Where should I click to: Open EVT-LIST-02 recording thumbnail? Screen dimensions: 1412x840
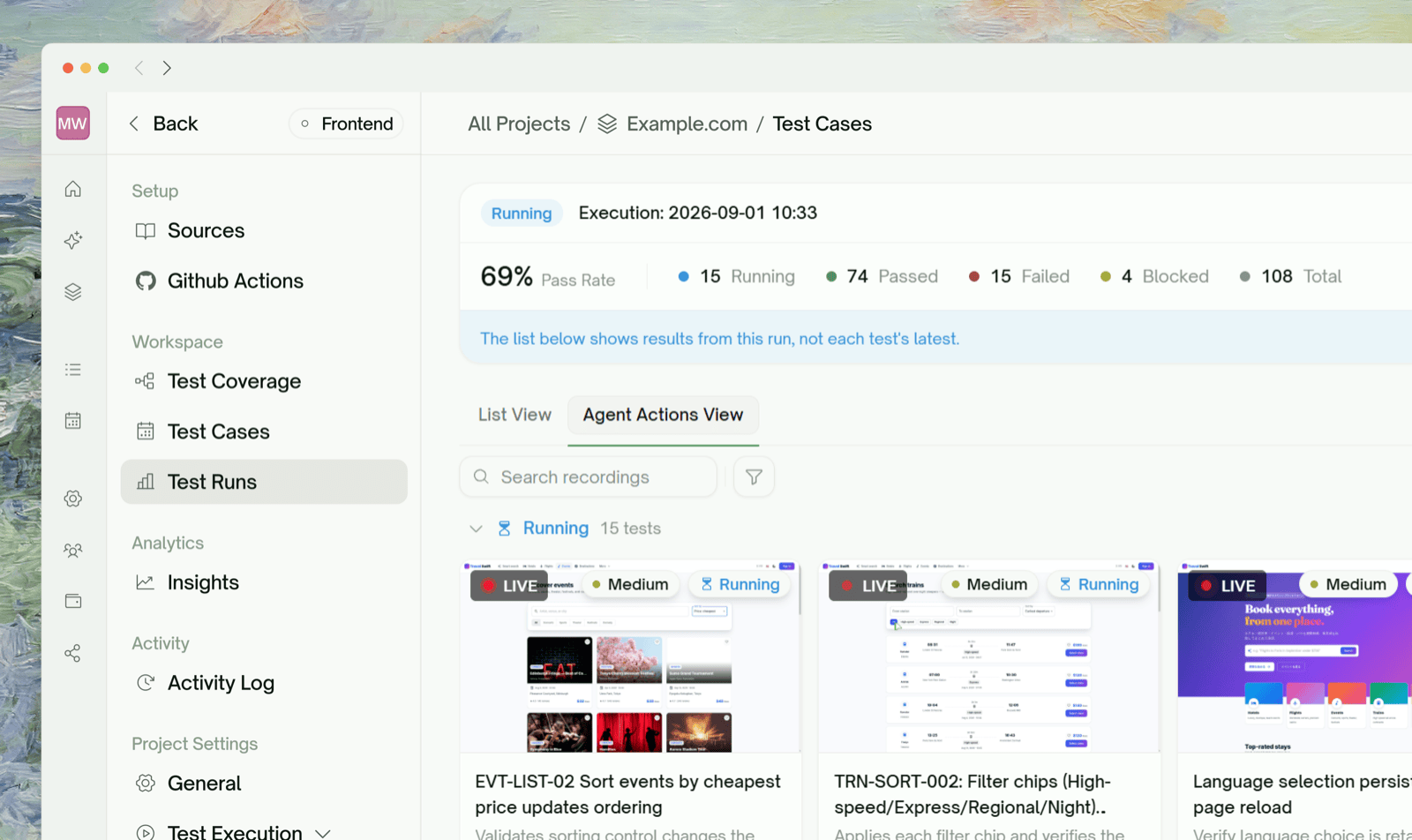630,656
